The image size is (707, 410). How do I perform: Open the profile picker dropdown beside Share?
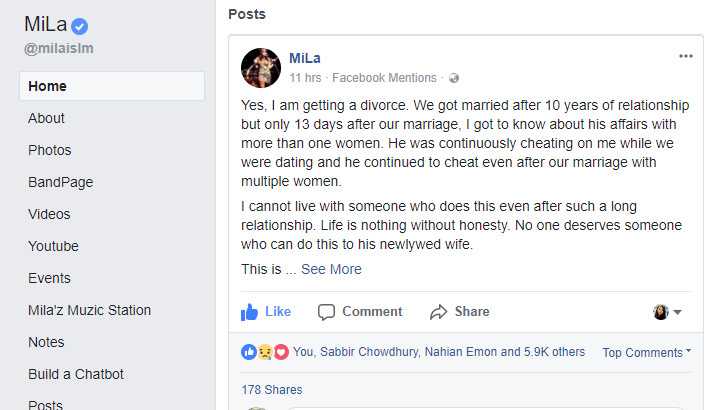667,312
